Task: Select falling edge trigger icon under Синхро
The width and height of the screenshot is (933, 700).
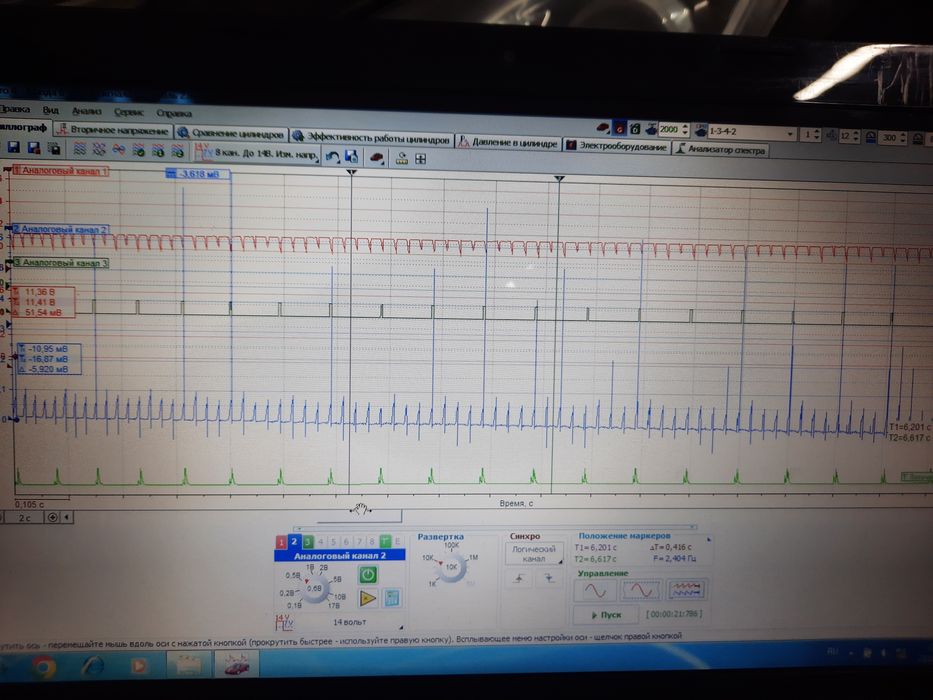Action: [x=549, y=578]
